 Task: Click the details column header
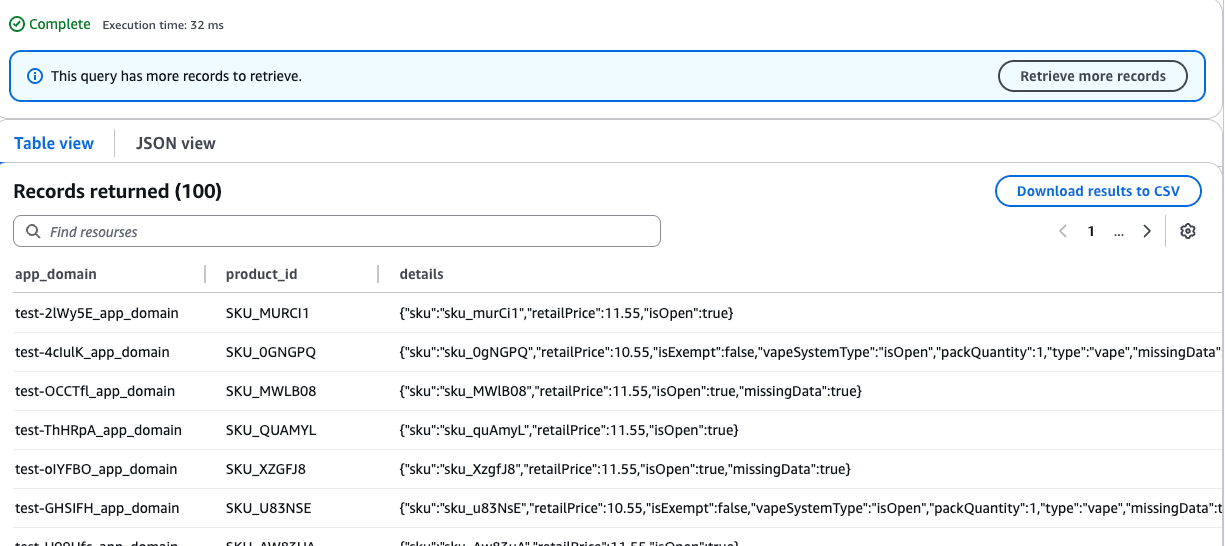click(421, 274)
